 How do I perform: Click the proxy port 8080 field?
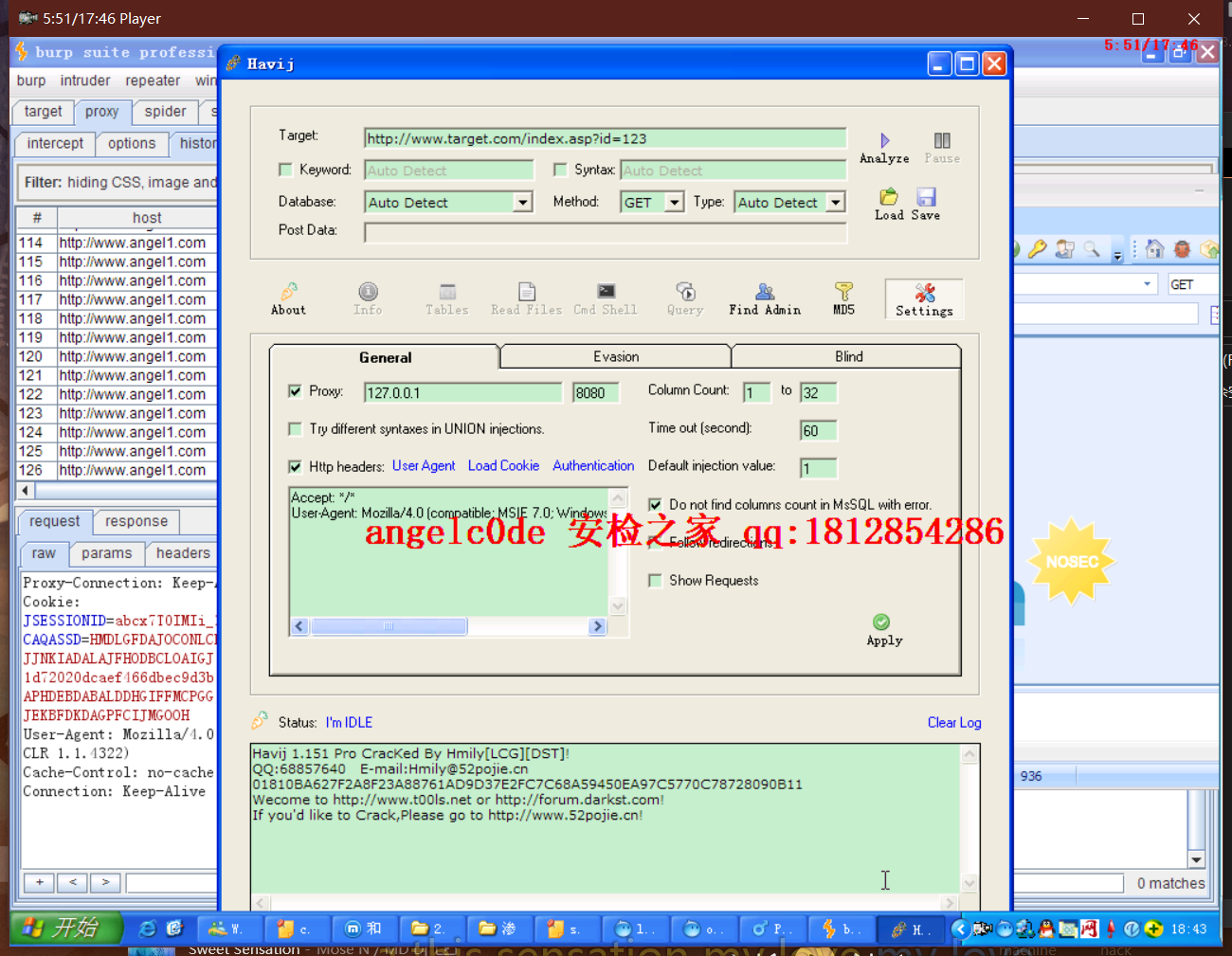click(x=595, y=392)
